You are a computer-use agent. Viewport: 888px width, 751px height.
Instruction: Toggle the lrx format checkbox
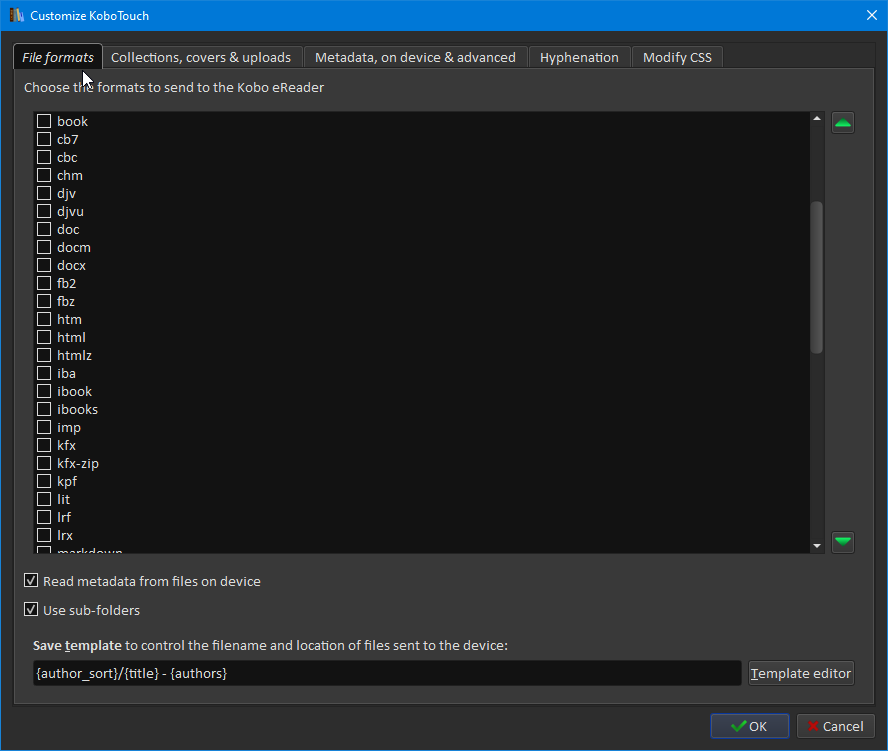[44, 535]
